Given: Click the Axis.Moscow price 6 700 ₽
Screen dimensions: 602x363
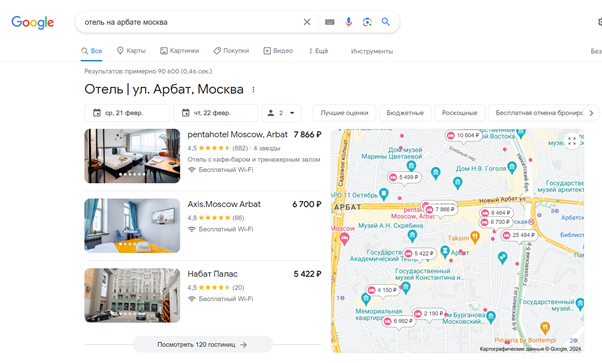Looking at the screenshot, I should click(307, 204).
